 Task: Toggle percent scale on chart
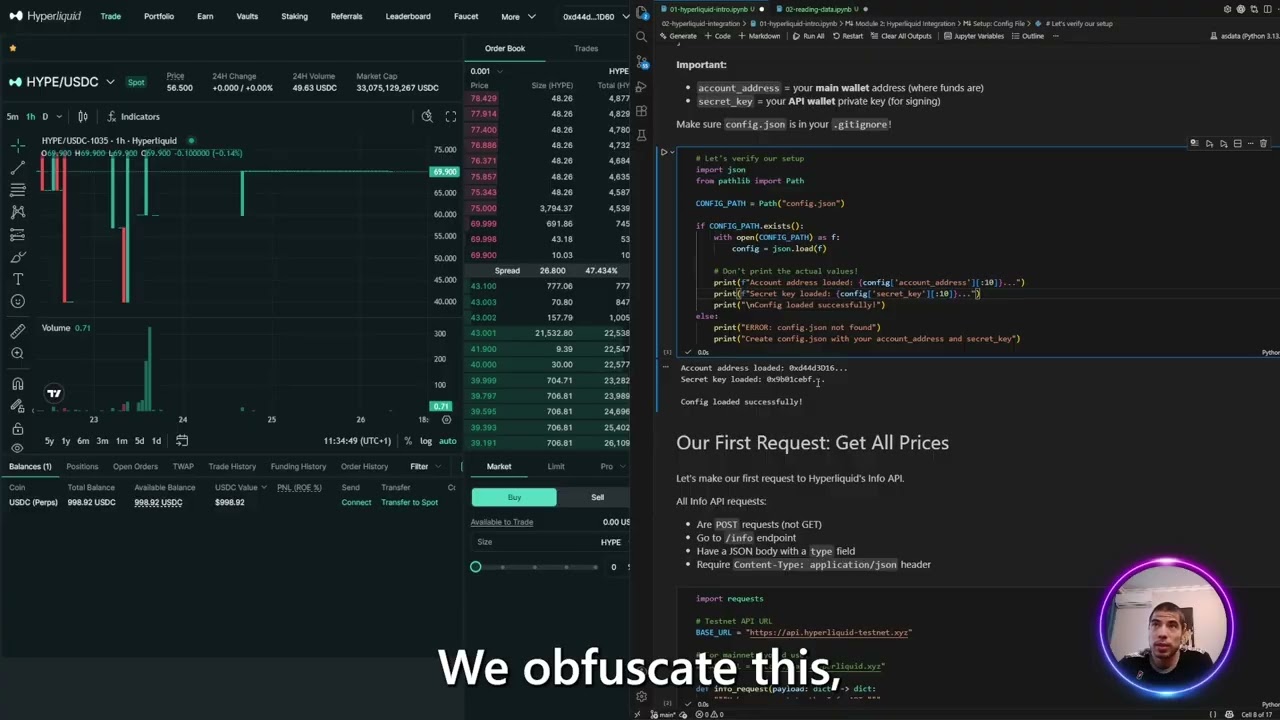tap(408, 441)
